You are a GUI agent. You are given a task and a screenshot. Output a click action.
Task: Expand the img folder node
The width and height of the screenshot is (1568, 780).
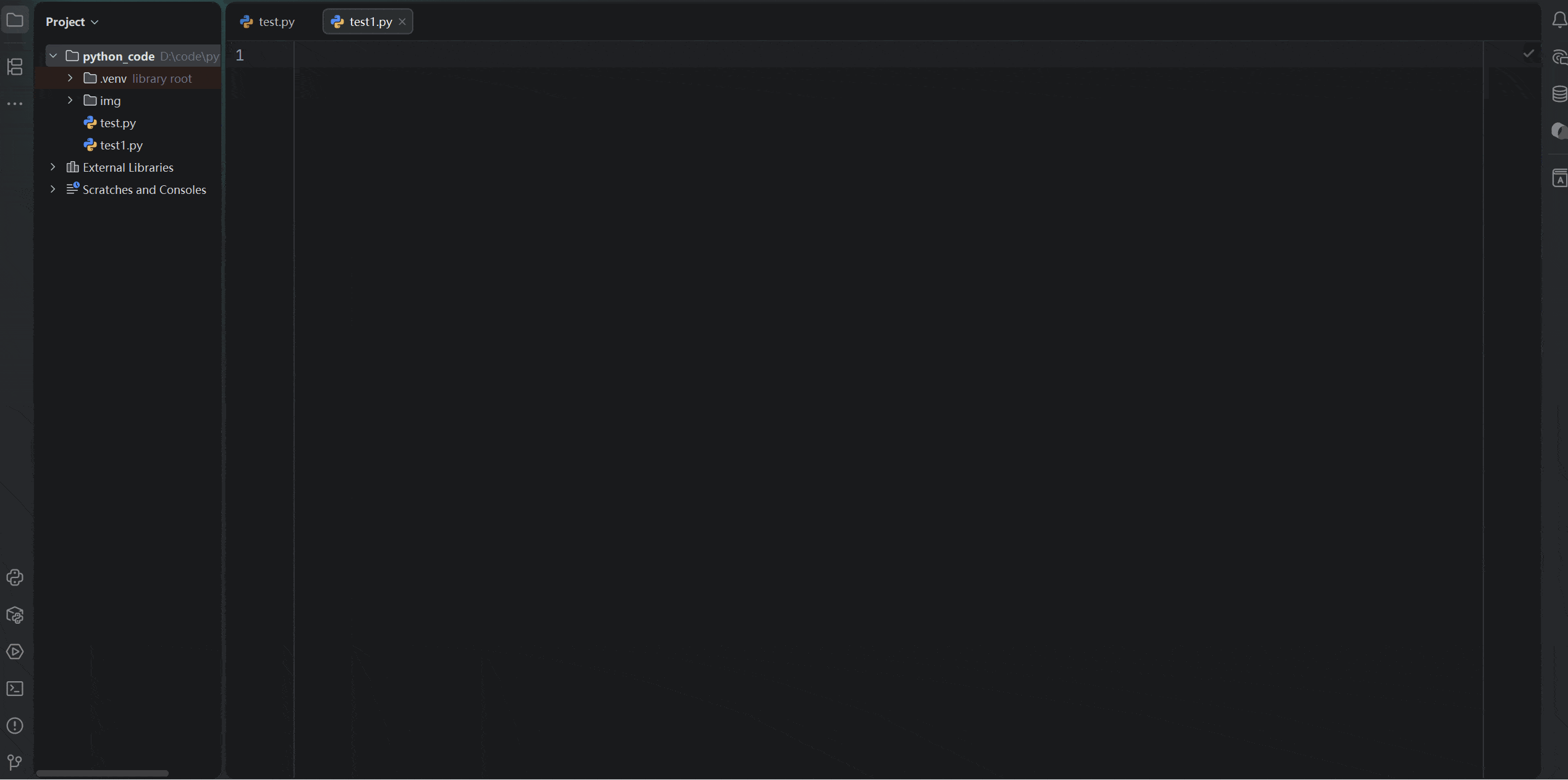point(70,101)
